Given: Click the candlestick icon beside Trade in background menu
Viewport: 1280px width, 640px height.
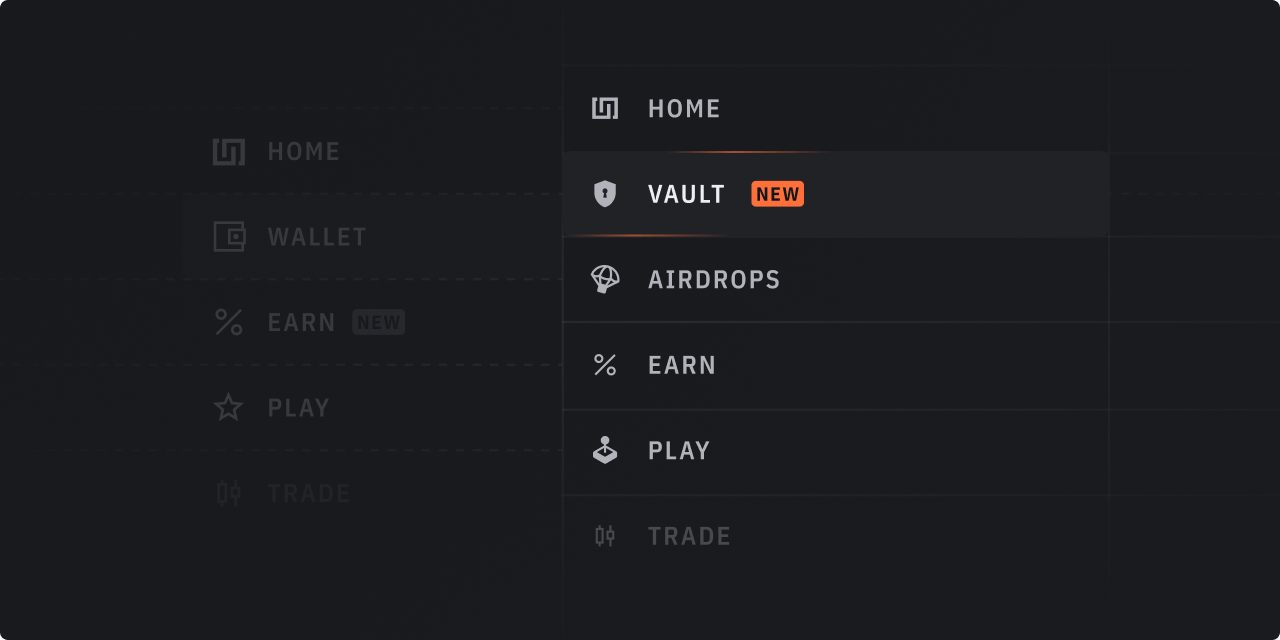Looking at the screenshot, I should [x=229, y=493].
